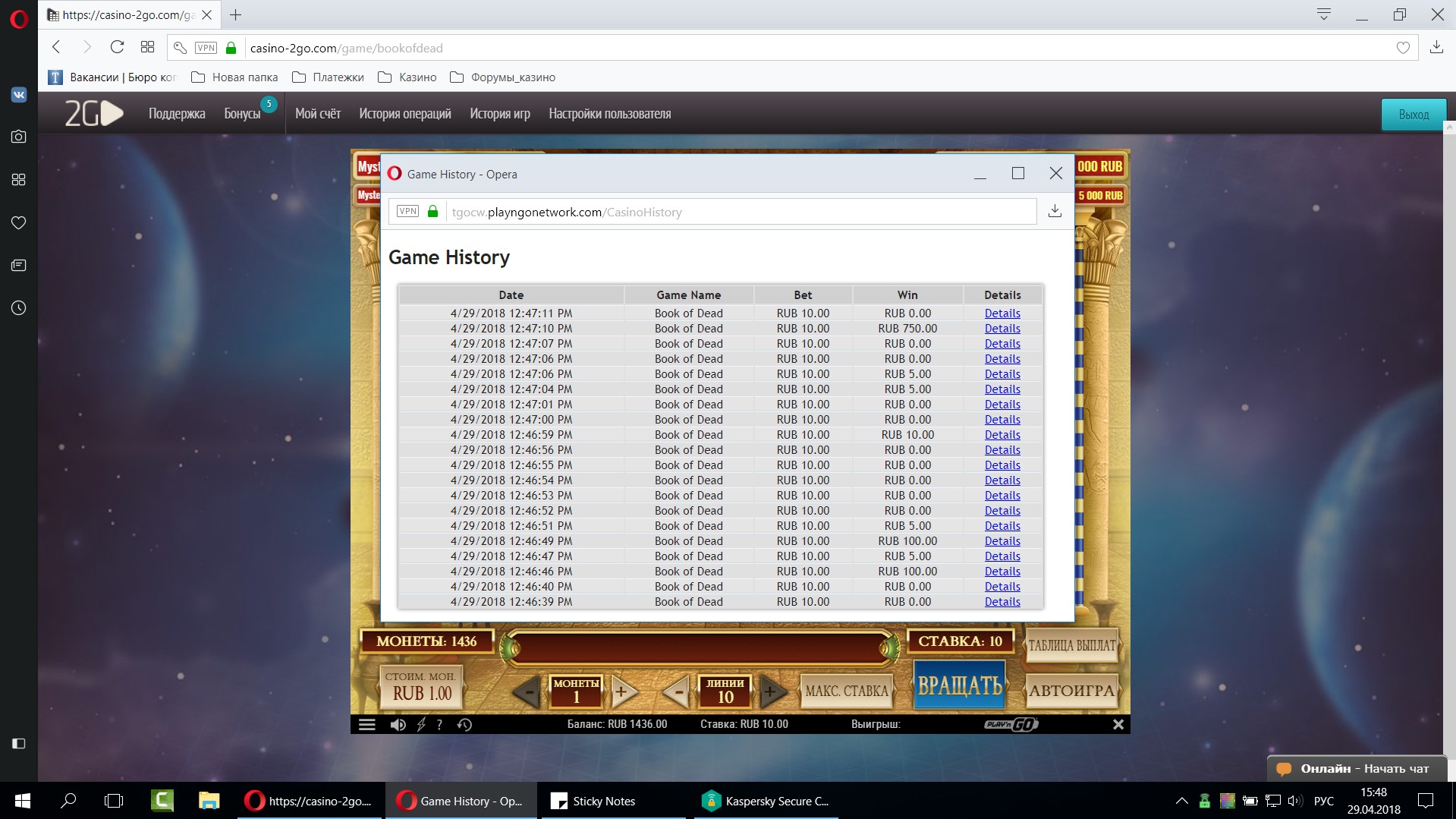Open the Казино bookmarks folder
1456x819 pixels.
click(407, 77)
